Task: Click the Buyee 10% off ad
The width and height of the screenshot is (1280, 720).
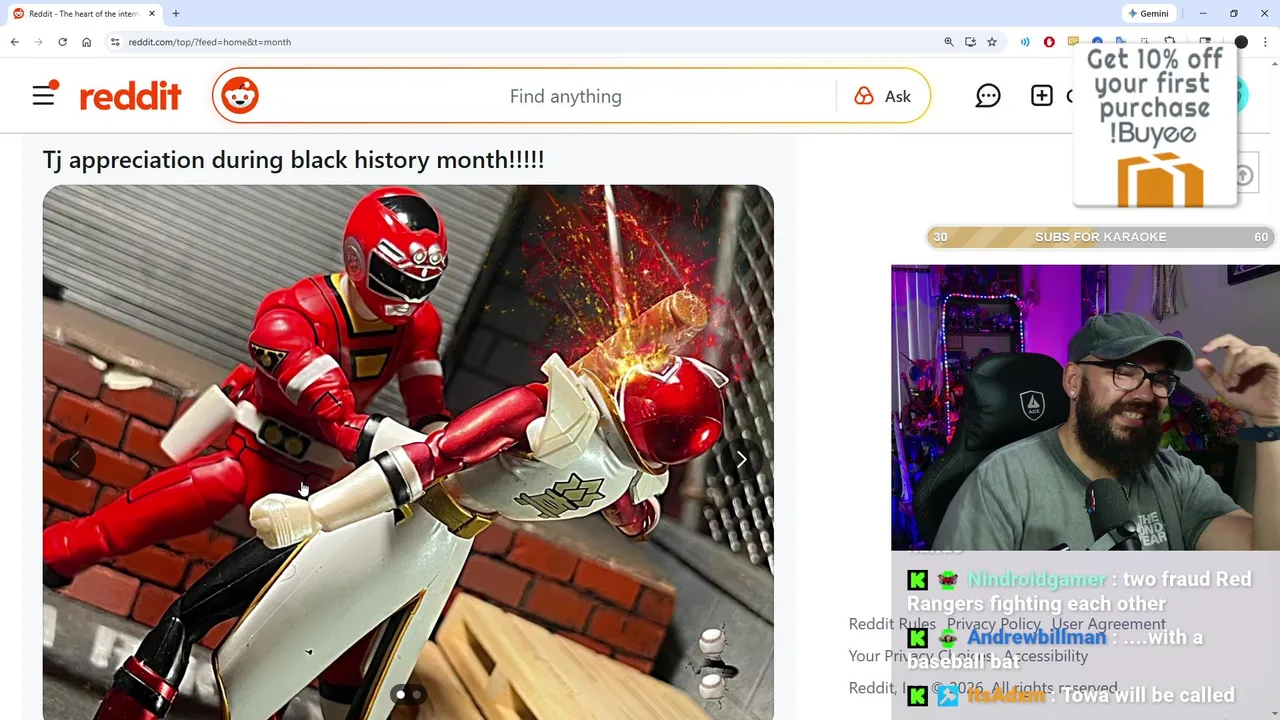Action: (1155, 126)
